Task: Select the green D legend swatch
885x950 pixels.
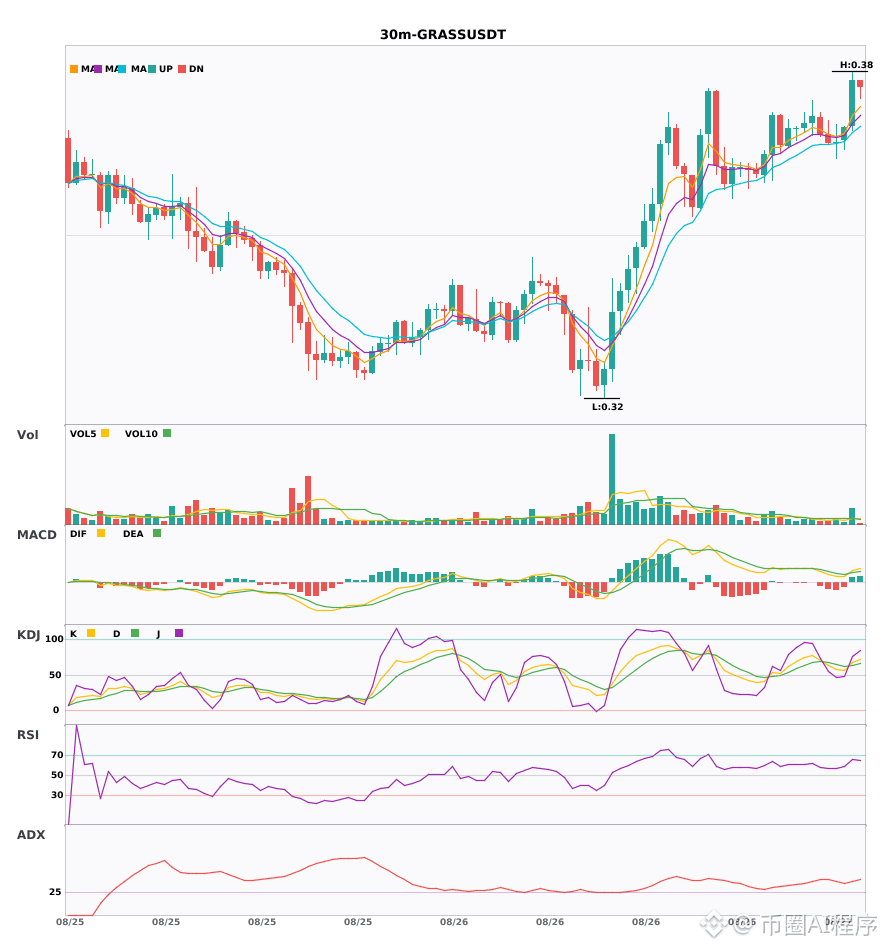Action: pyautogui.click(x=135, y=633)
